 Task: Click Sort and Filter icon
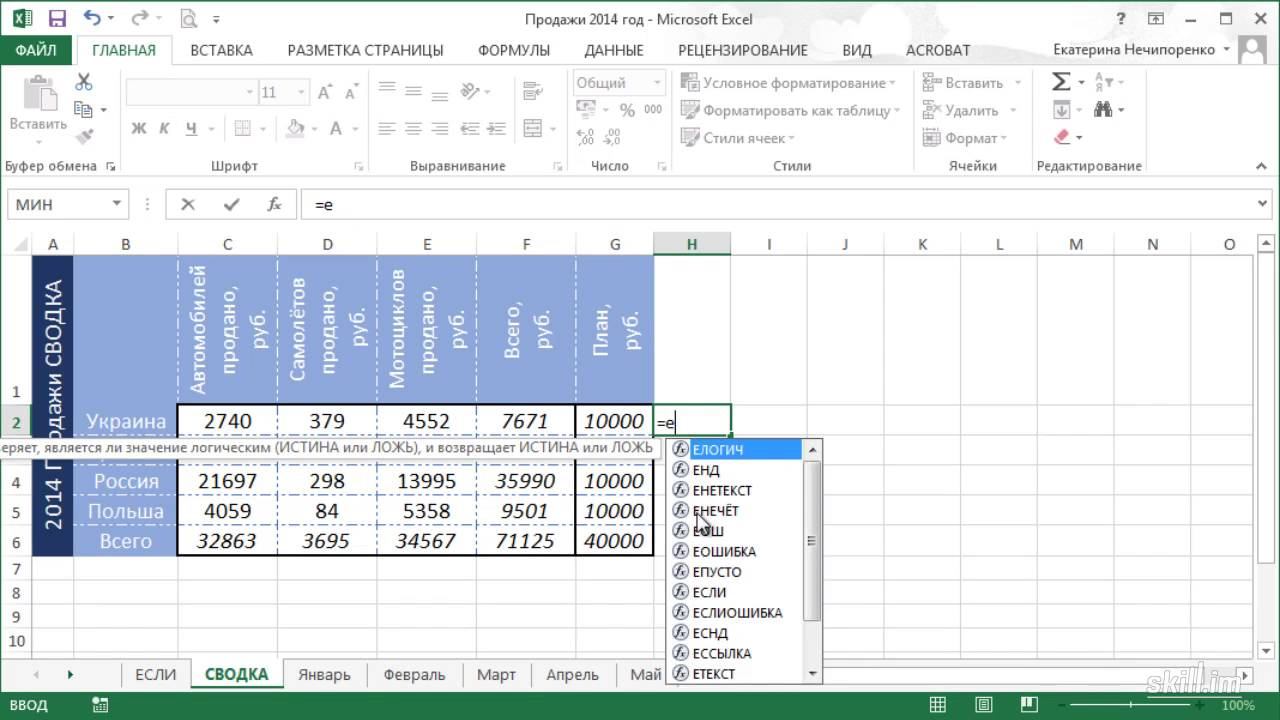(x=1103, y=83)
